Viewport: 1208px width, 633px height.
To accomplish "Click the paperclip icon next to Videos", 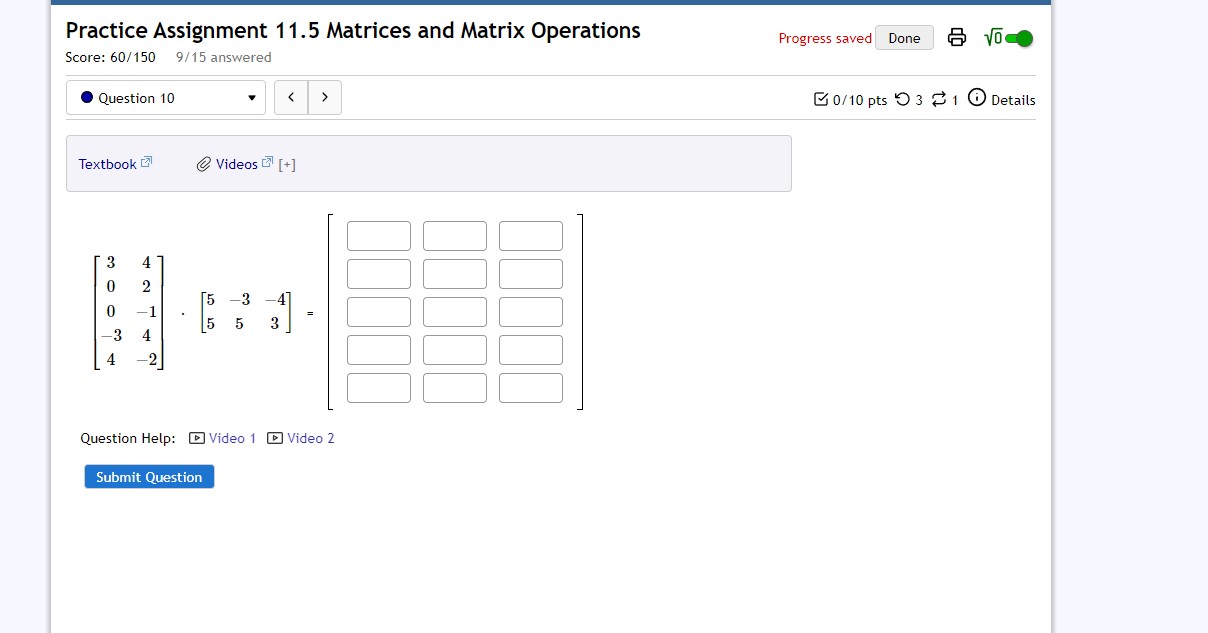I will [x=203, y=163].
